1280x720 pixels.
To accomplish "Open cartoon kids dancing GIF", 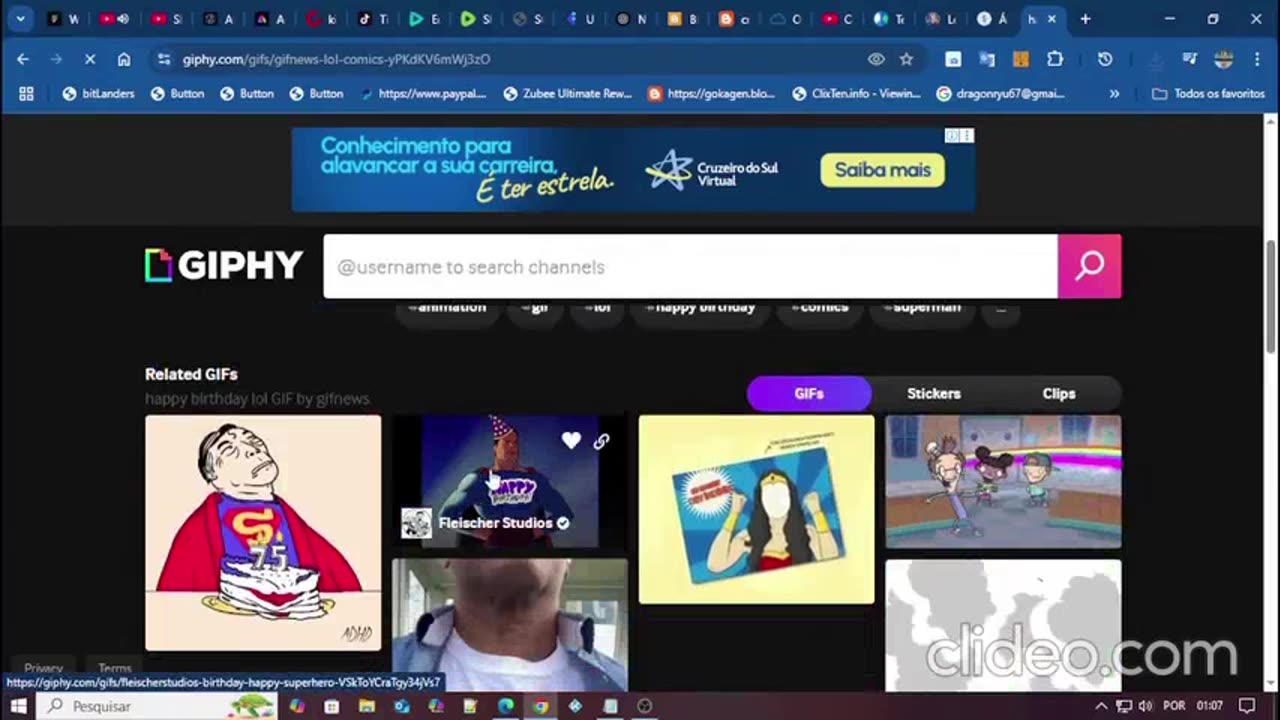I will pos(1003,482).
